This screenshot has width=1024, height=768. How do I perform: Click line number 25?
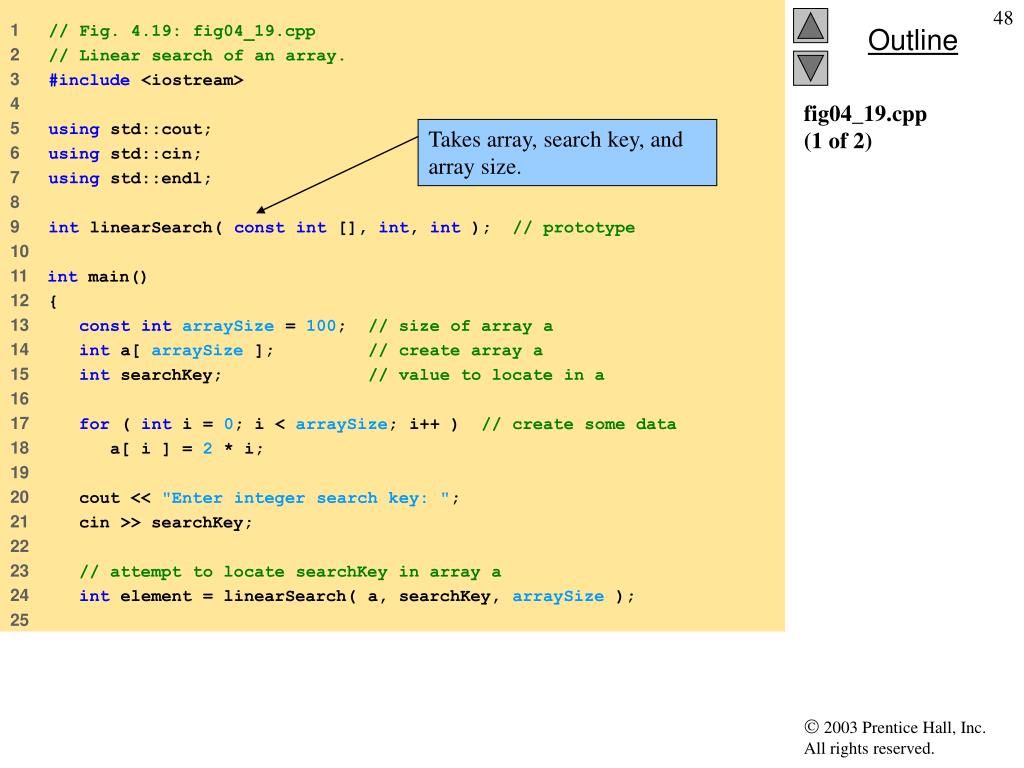[19, 620]
